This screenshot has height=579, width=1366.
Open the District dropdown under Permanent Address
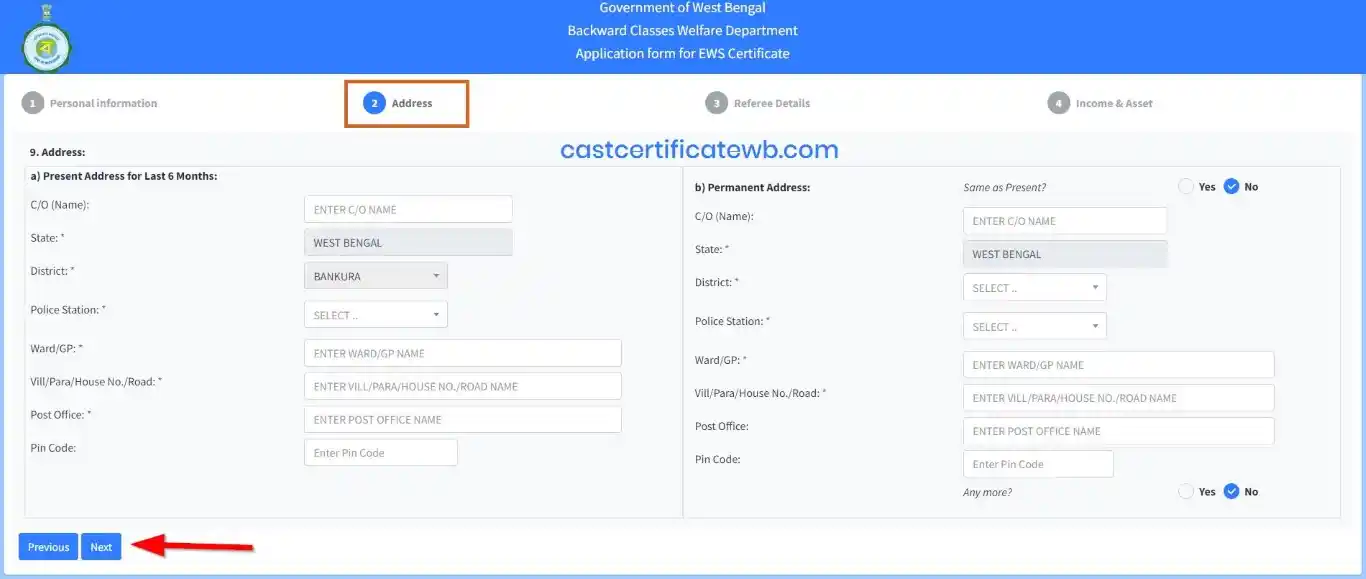(1034, 287)
